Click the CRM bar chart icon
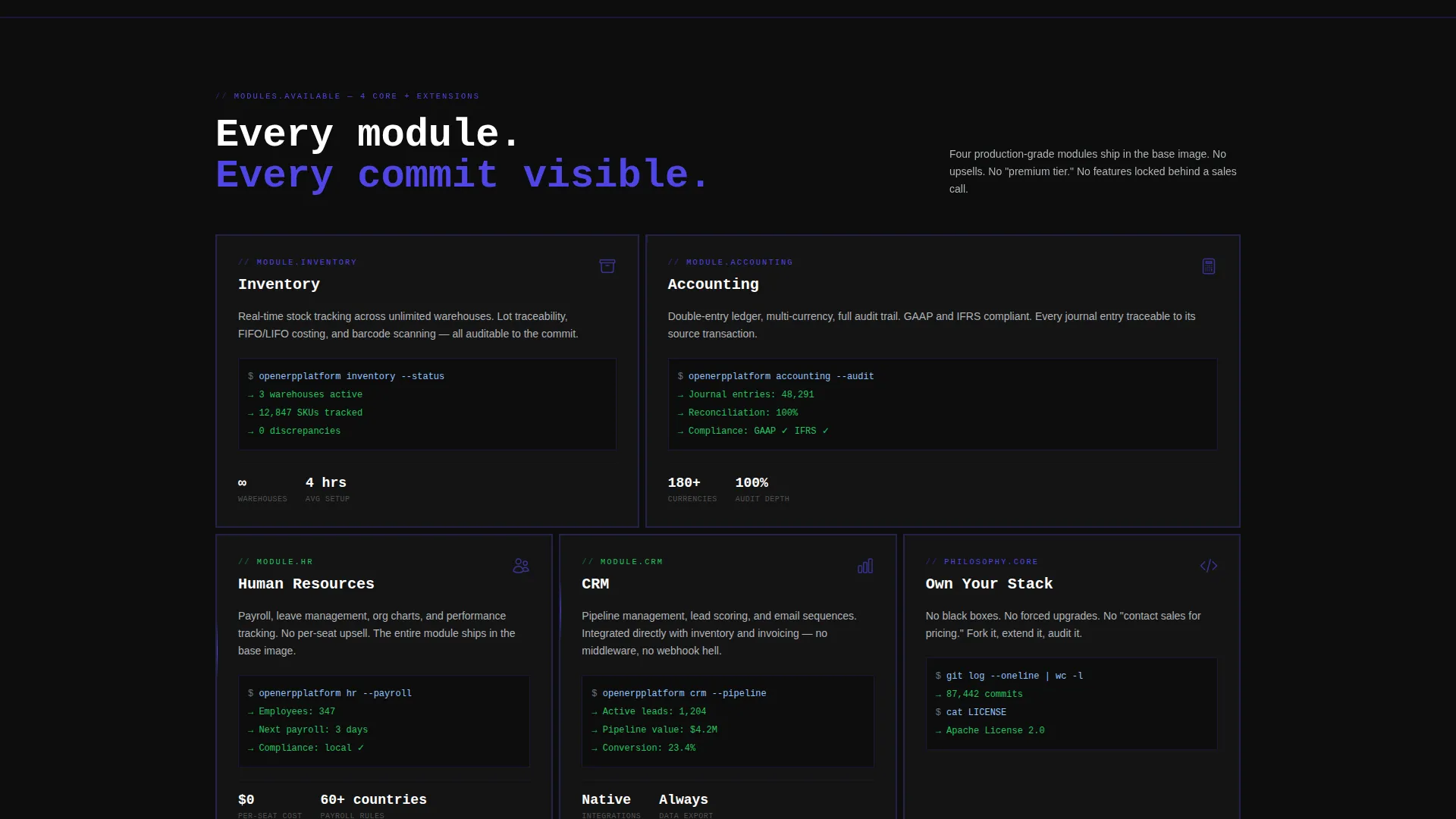 (865, 566)
